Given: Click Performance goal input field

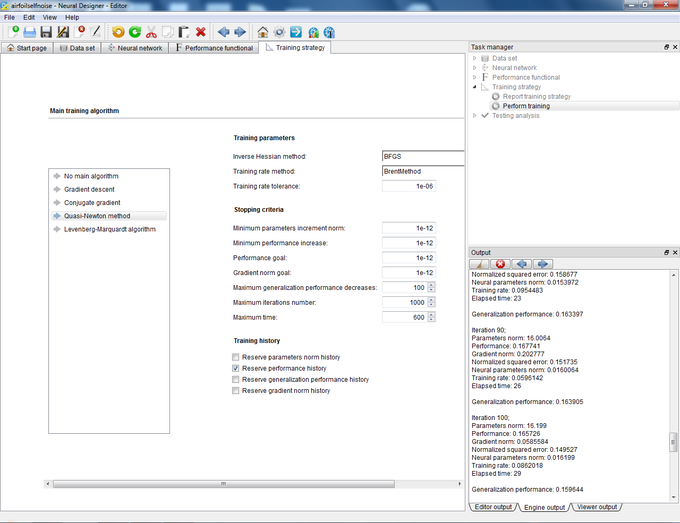Looking at the screenshot, I should pyautogui.click(x=409, y=258).
